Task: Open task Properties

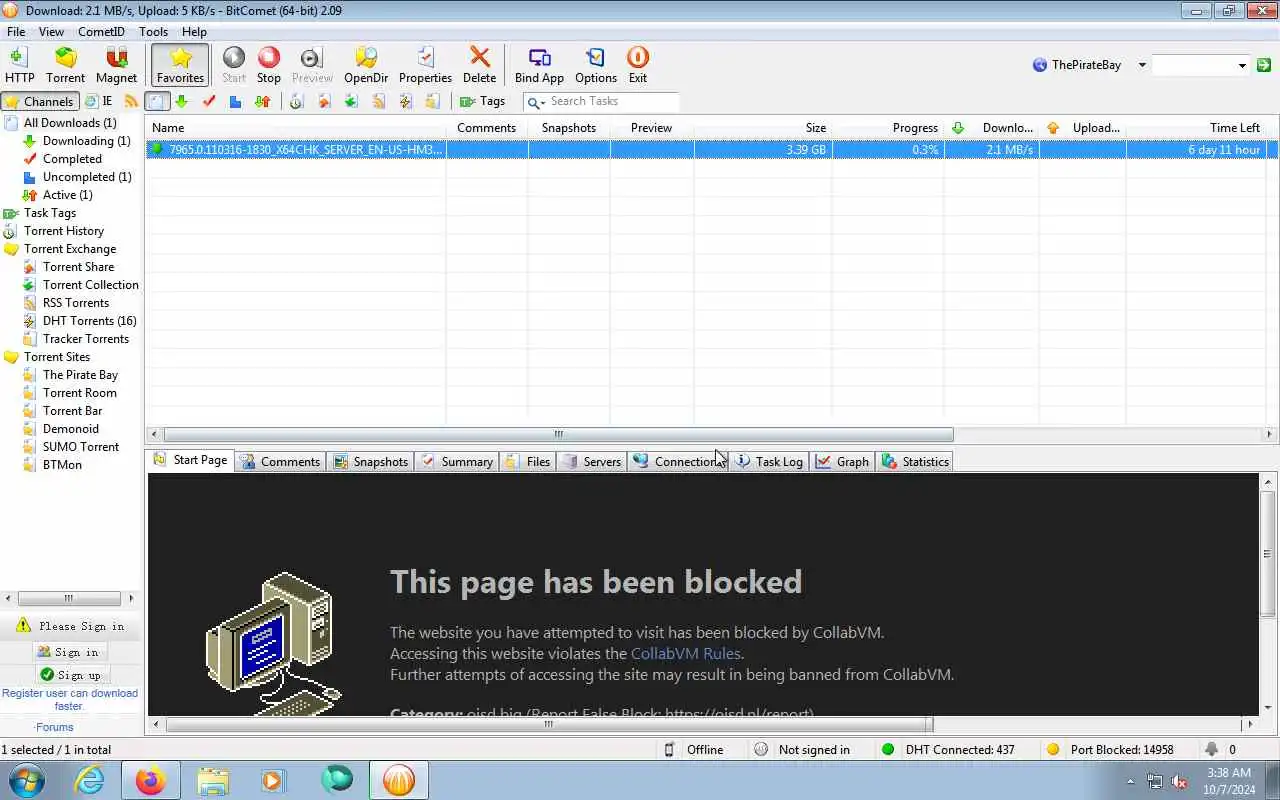Action: [425, 66]
